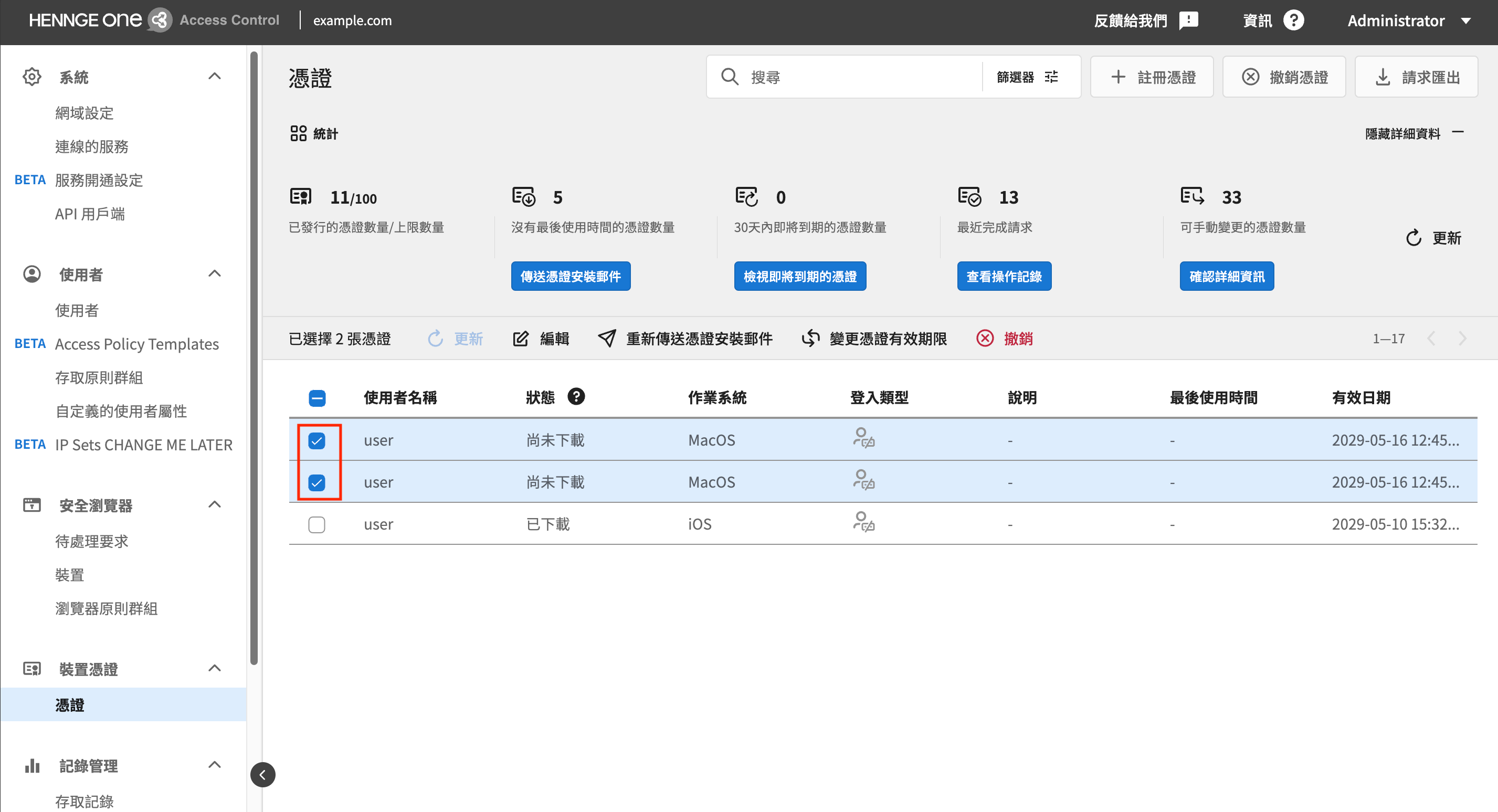
Task: Toggle the select-all header checkbox
Action: pos(317,398)
